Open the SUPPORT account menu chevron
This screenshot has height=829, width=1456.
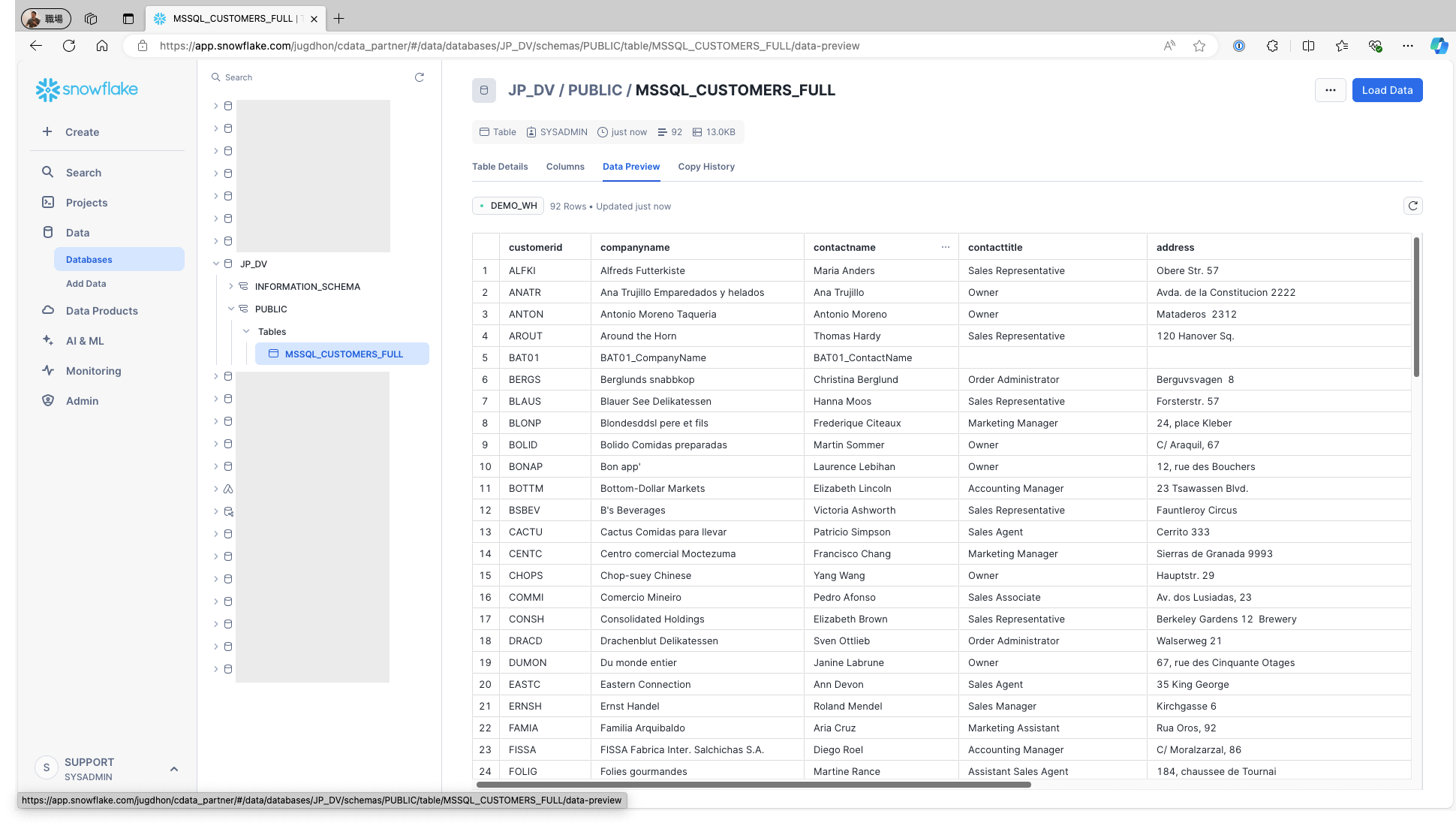[x=174, y=769]
